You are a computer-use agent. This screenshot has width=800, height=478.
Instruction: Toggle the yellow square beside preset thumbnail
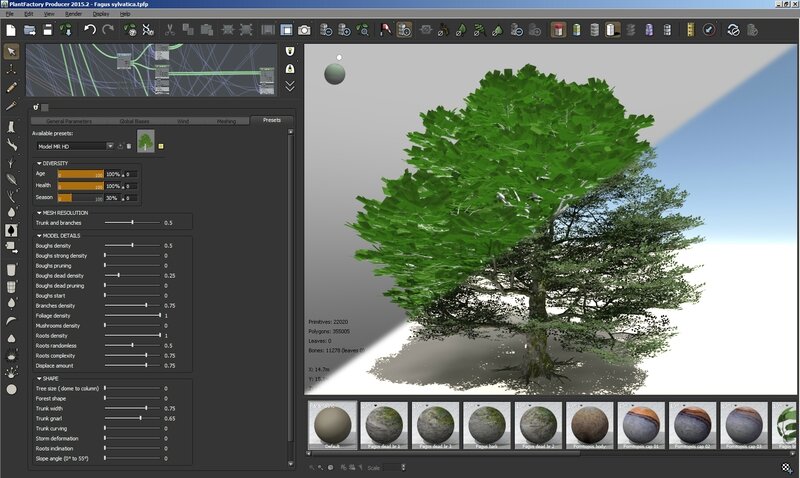click(x=161, y=146)
